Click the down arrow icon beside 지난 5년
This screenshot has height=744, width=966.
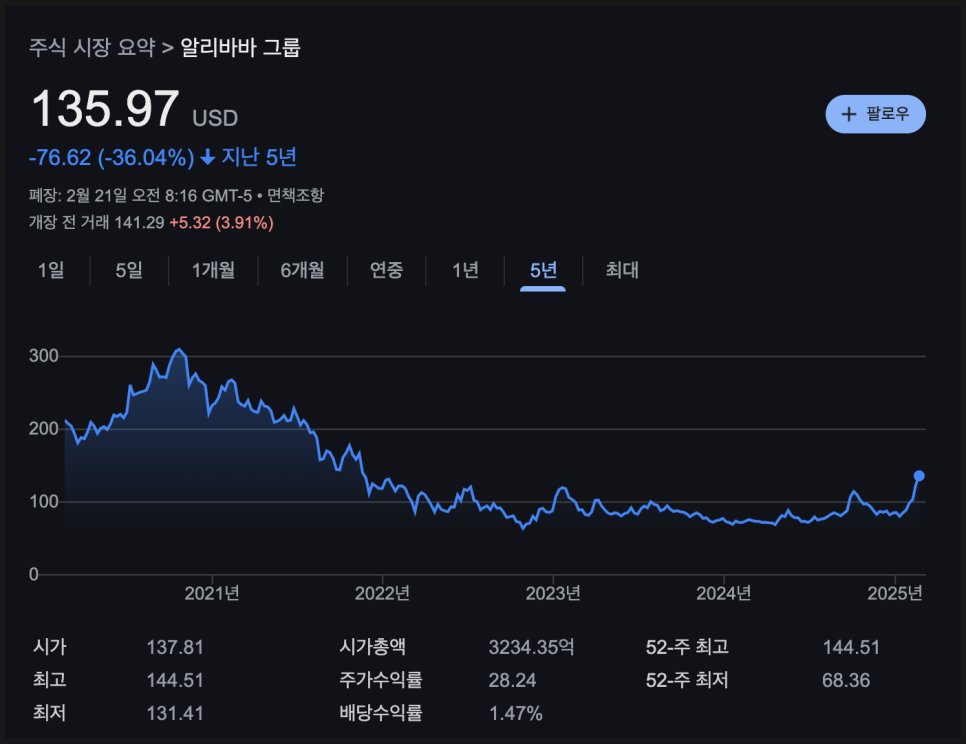pyautogui.click(x=208, y=158)
